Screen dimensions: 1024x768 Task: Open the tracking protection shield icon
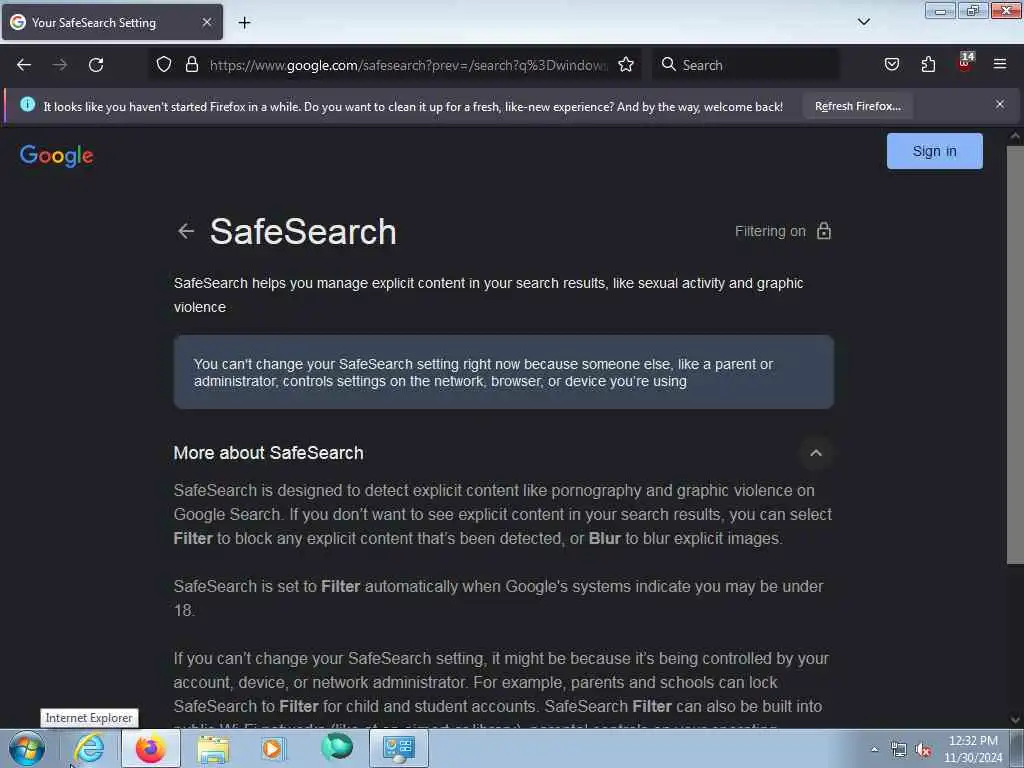(x=164, y=64)
